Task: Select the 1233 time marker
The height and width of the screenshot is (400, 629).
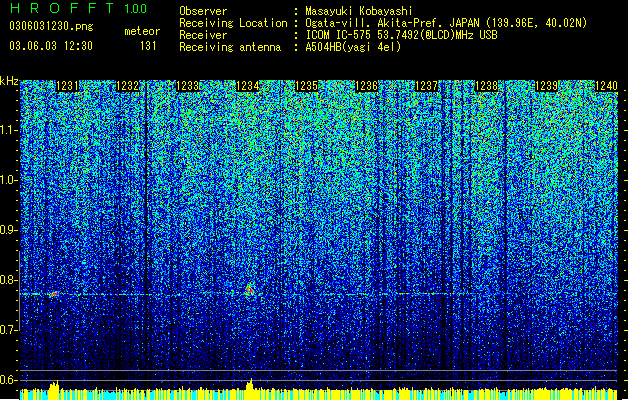Action: pyautogui.click(x=188, y=86)
